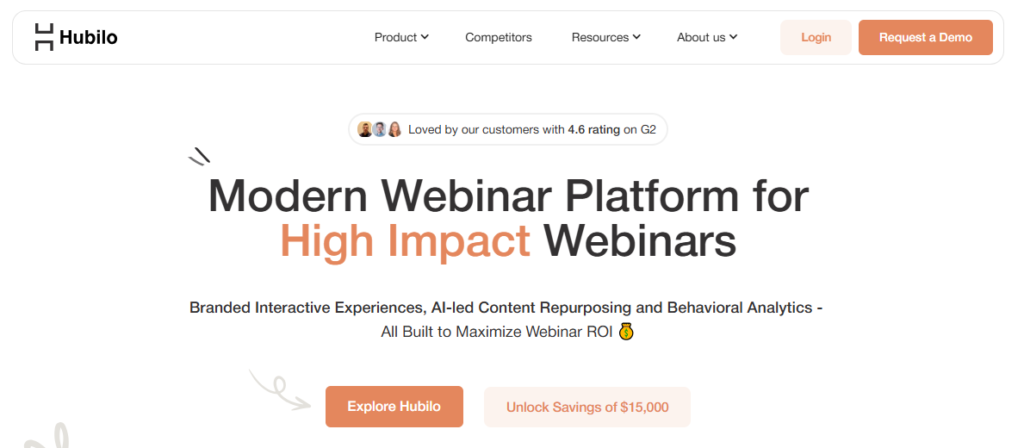Click the Hubilo brand name text
Viewport: 1024px width, 448px height.
point(88,38)
